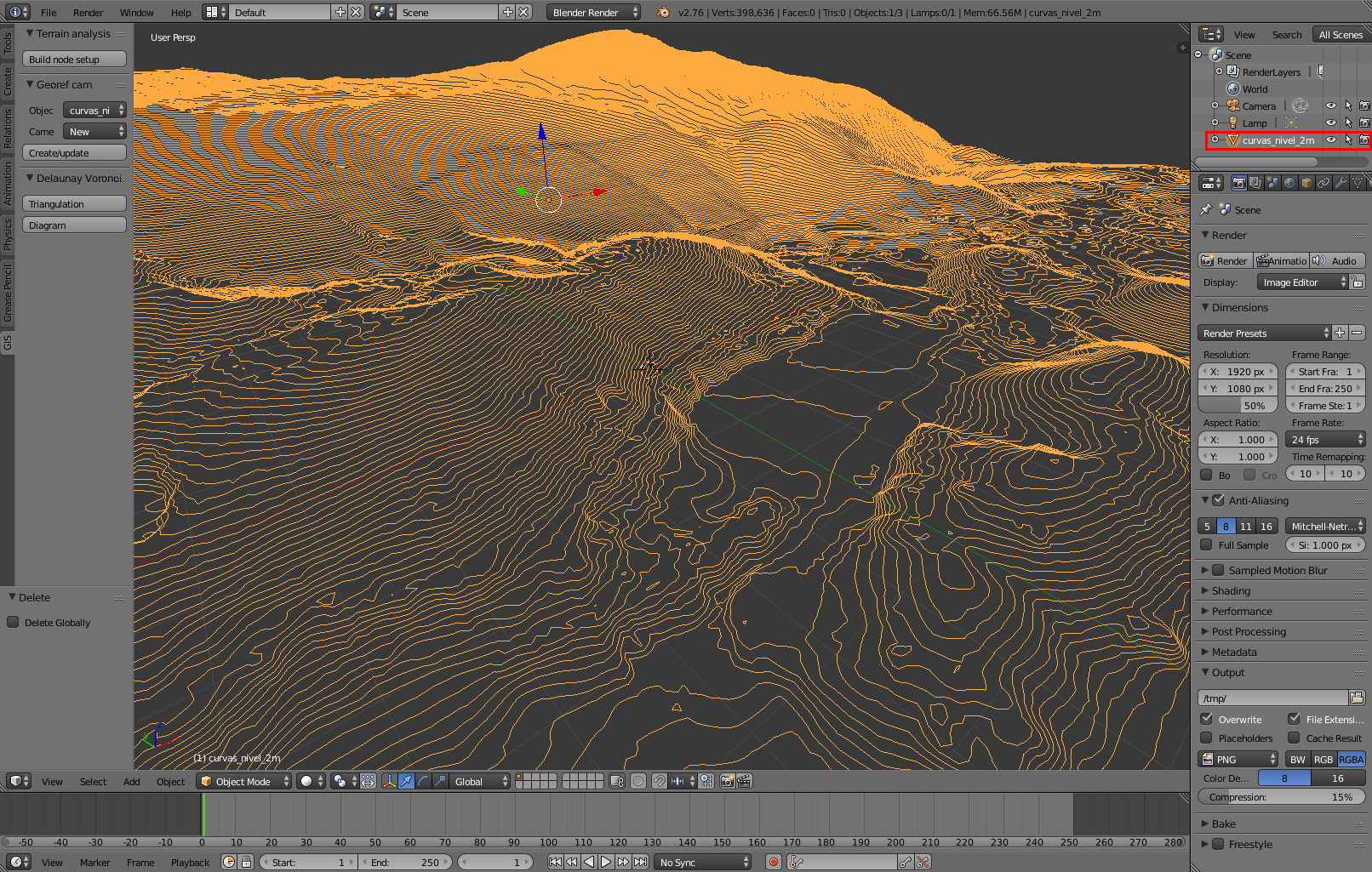Toggle visibility of curvas_nivel_2m in Outliner
Screen dimensions: 1372x872
point(1331,140)
